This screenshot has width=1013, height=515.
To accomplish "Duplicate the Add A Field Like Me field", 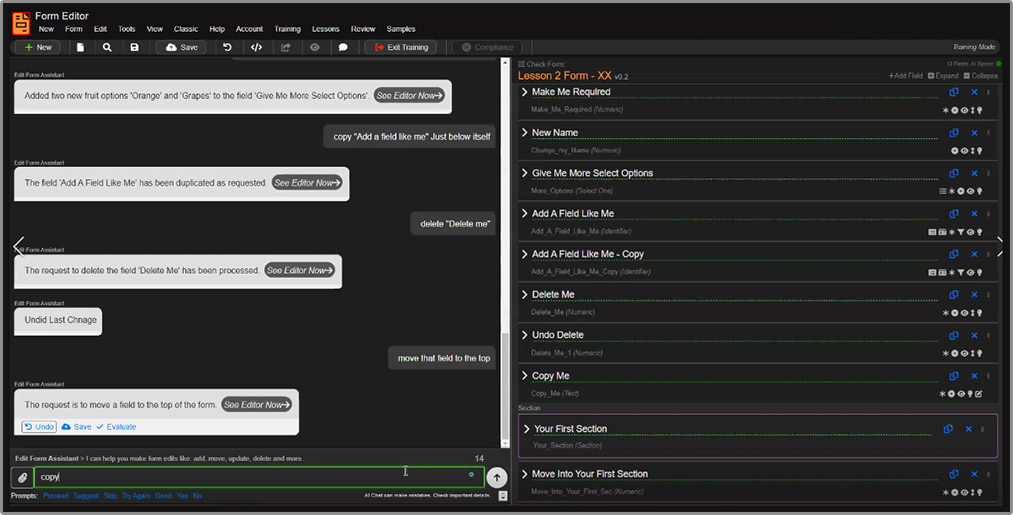I will pos(954,214).
